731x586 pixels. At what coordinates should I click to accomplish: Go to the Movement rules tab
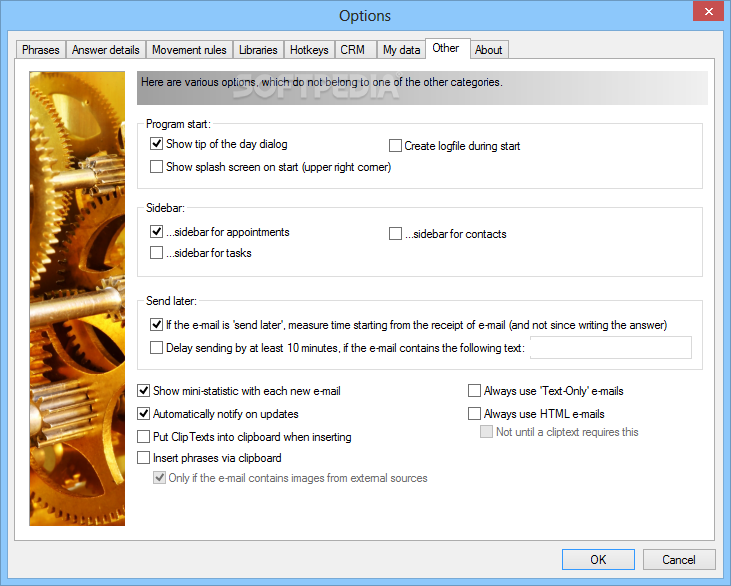click(x=189, y=50)
